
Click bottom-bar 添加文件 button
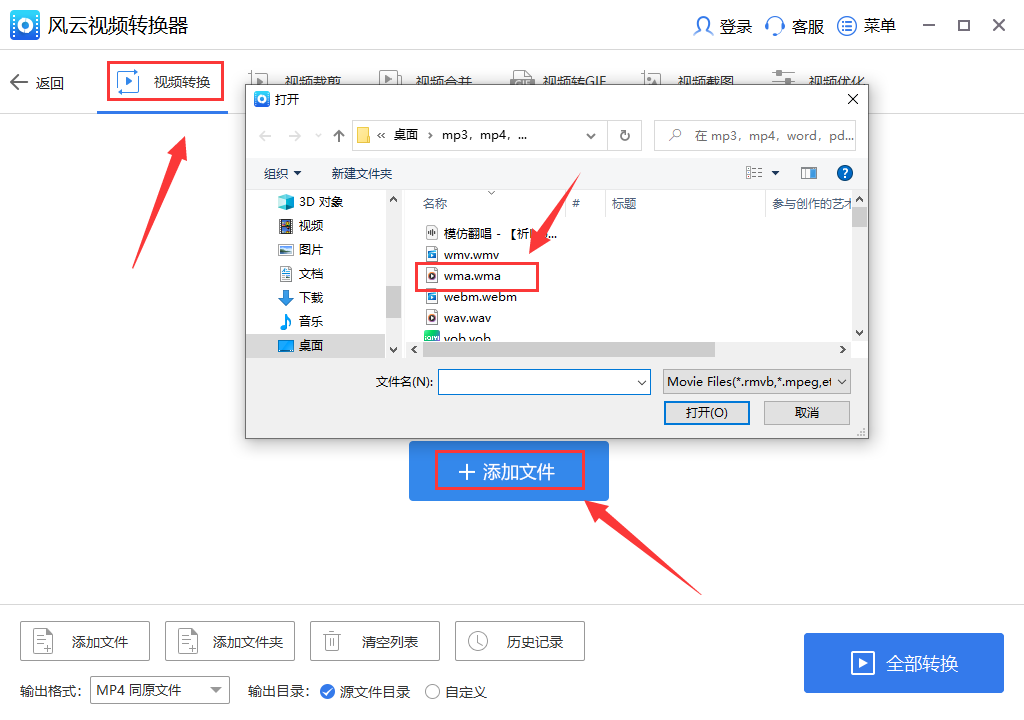tap(85, 641)
